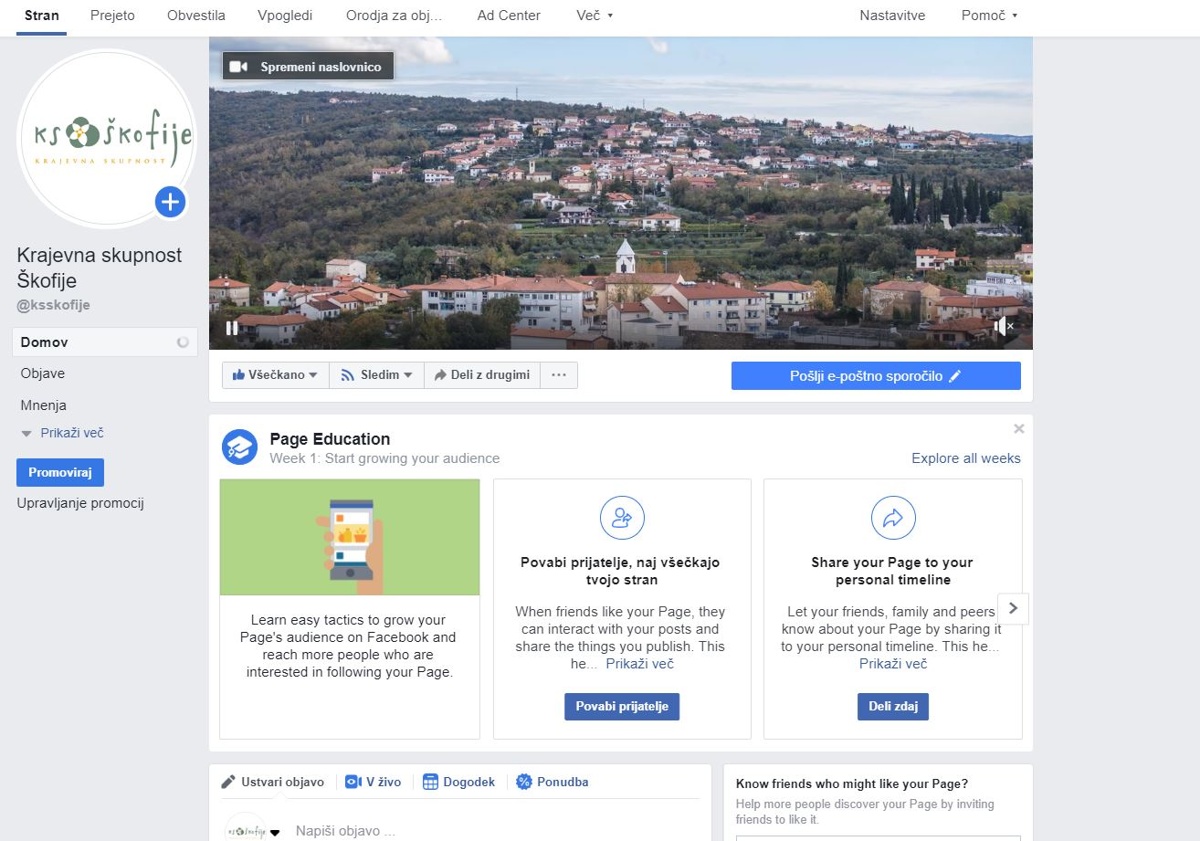
Task: Open Orodja za obj... tab
Action: (x=394, y=16)
